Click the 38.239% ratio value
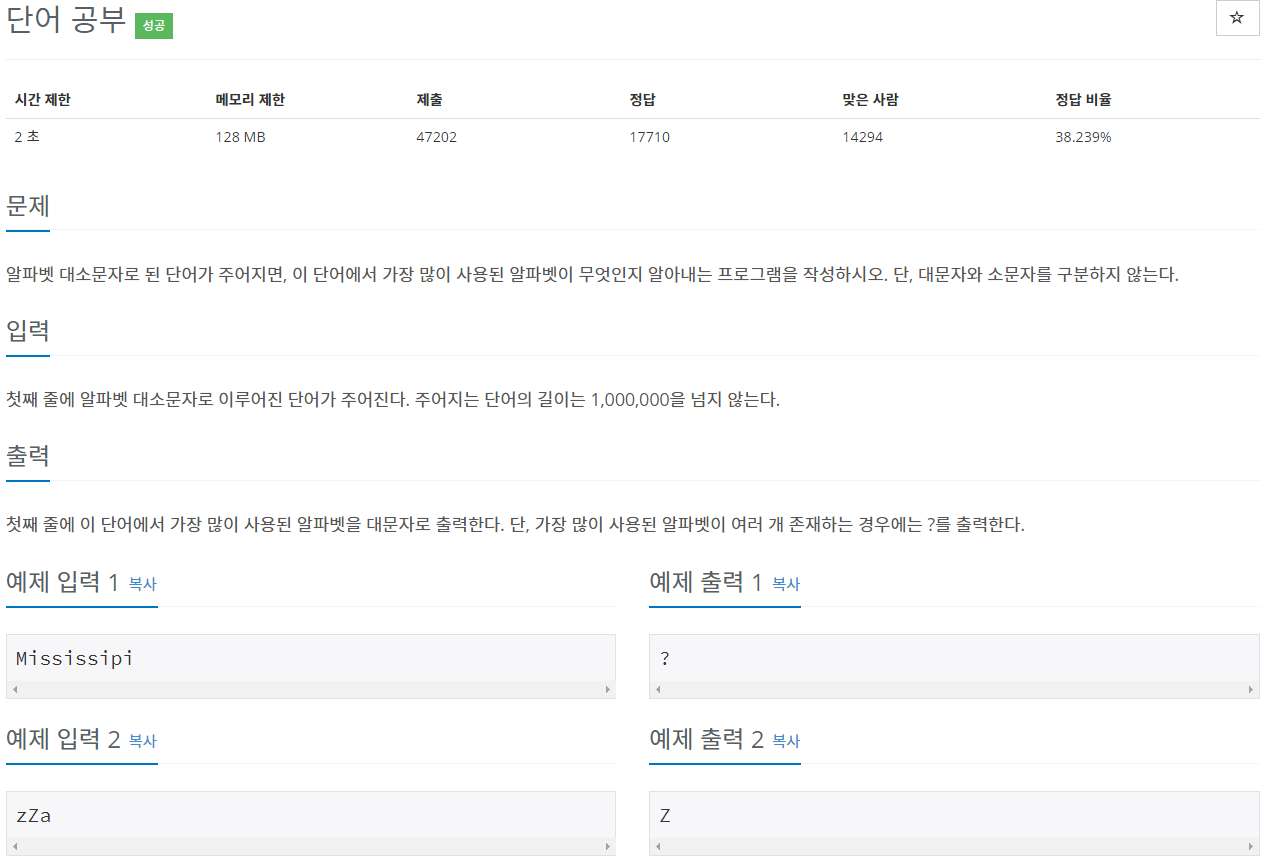Image resolution: width=1266 pixels, height=866 pixels. click(1083, 137)
